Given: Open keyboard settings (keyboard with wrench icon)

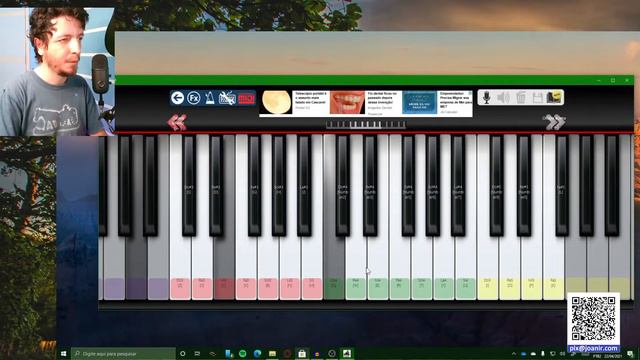Looking at the screenshot, I should [x=227, y=98].
